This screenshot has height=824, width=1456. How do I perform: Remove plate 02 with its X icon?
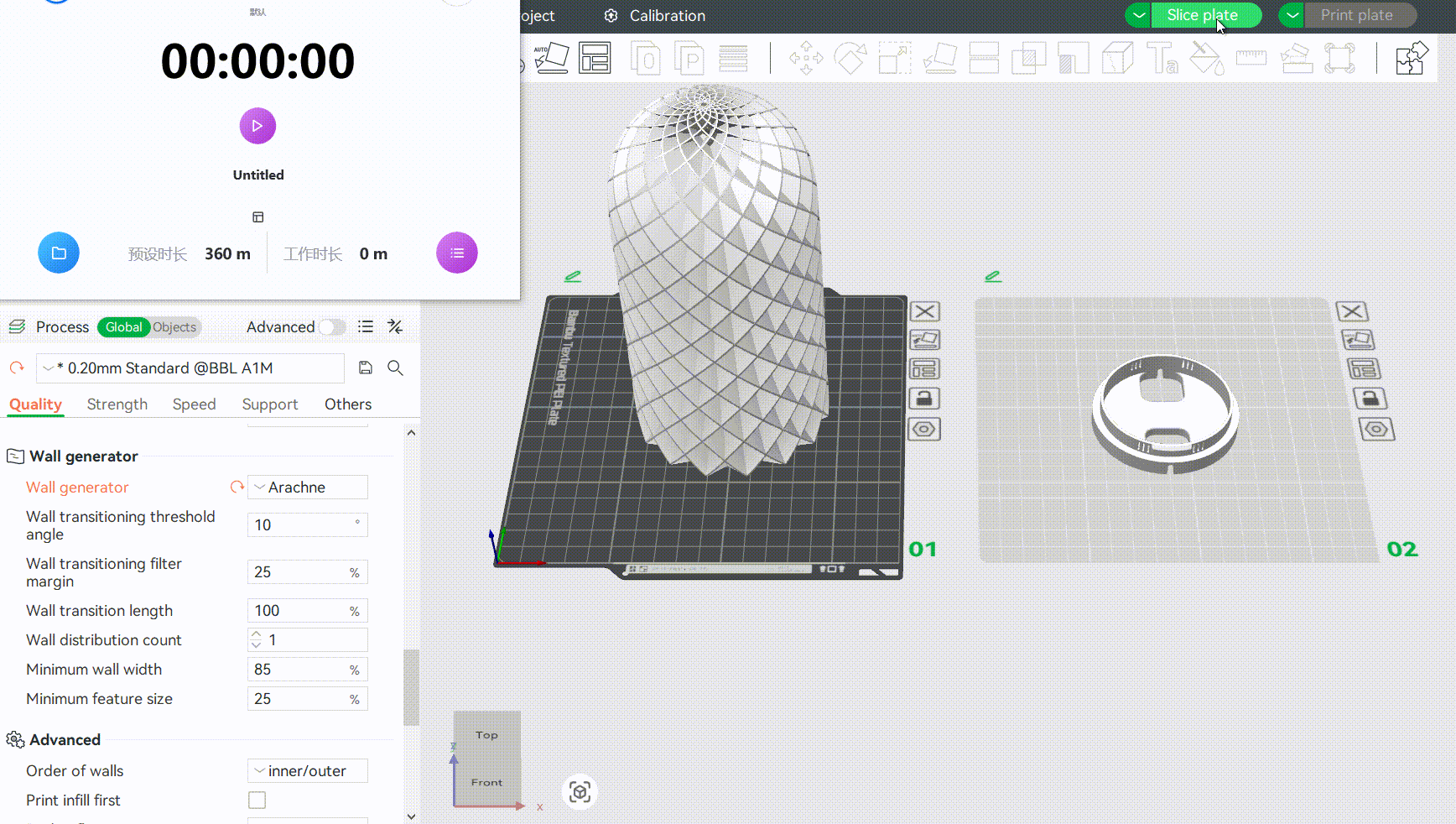1352,311
